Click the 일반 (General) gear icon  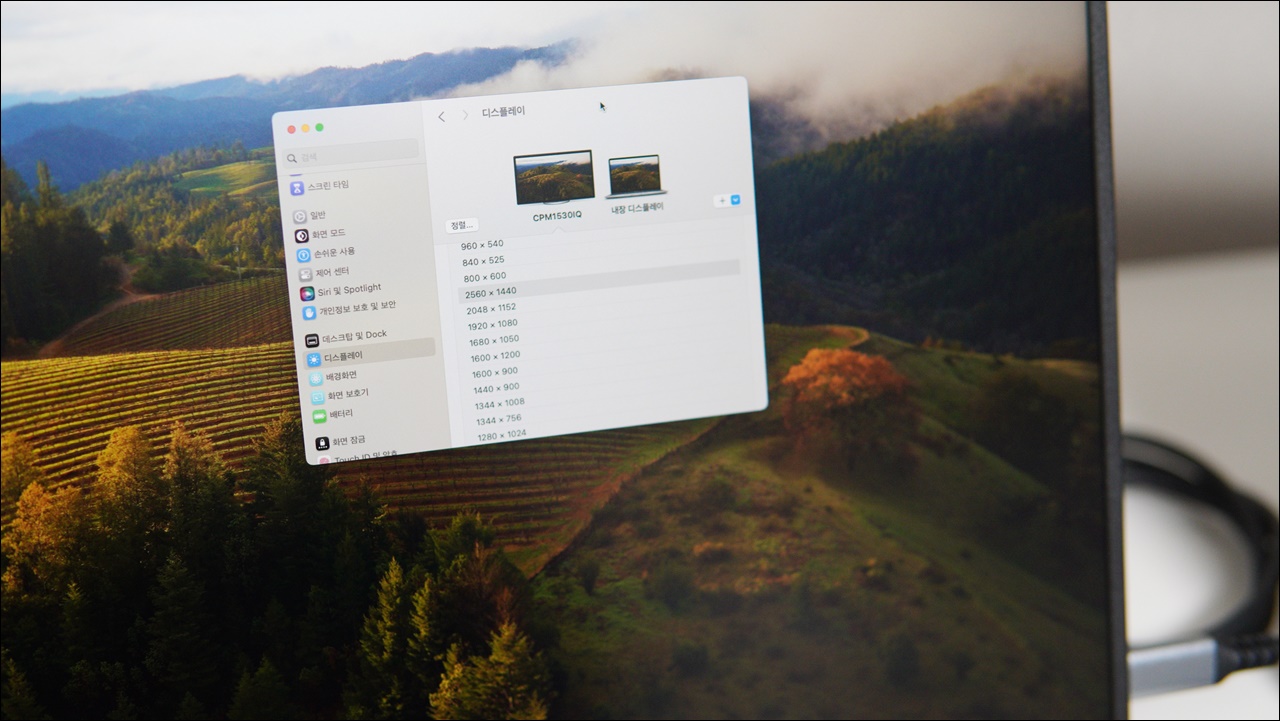[299, 216]
